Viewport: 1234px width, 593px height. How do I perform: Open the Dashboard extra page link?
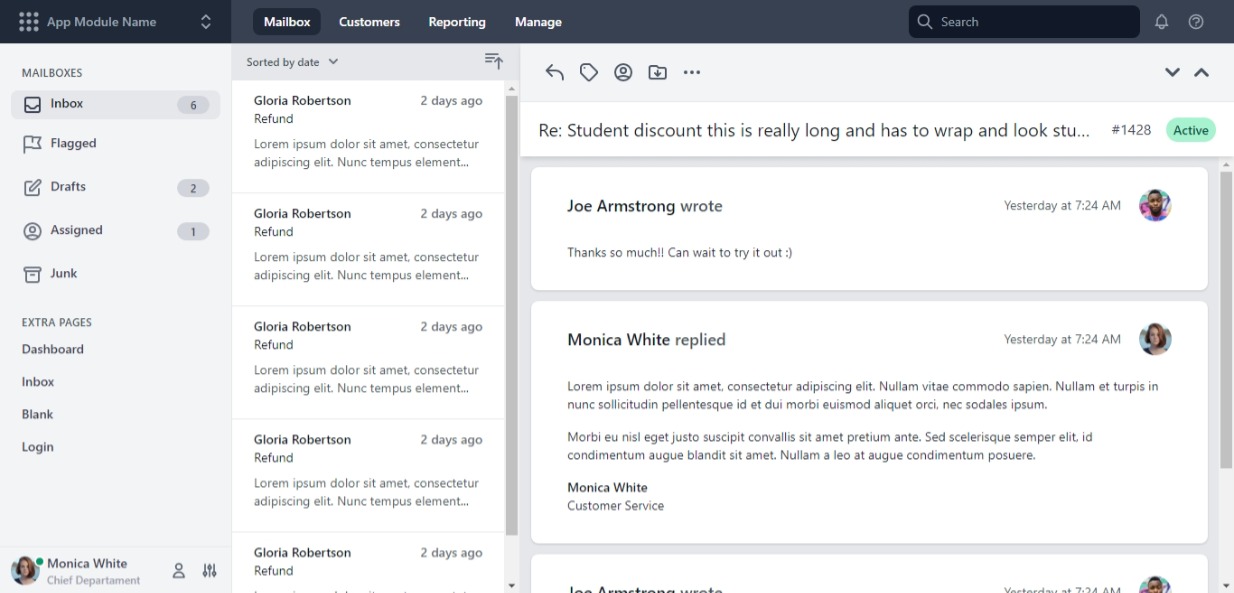pyautogui.click(x=53, y=349)
